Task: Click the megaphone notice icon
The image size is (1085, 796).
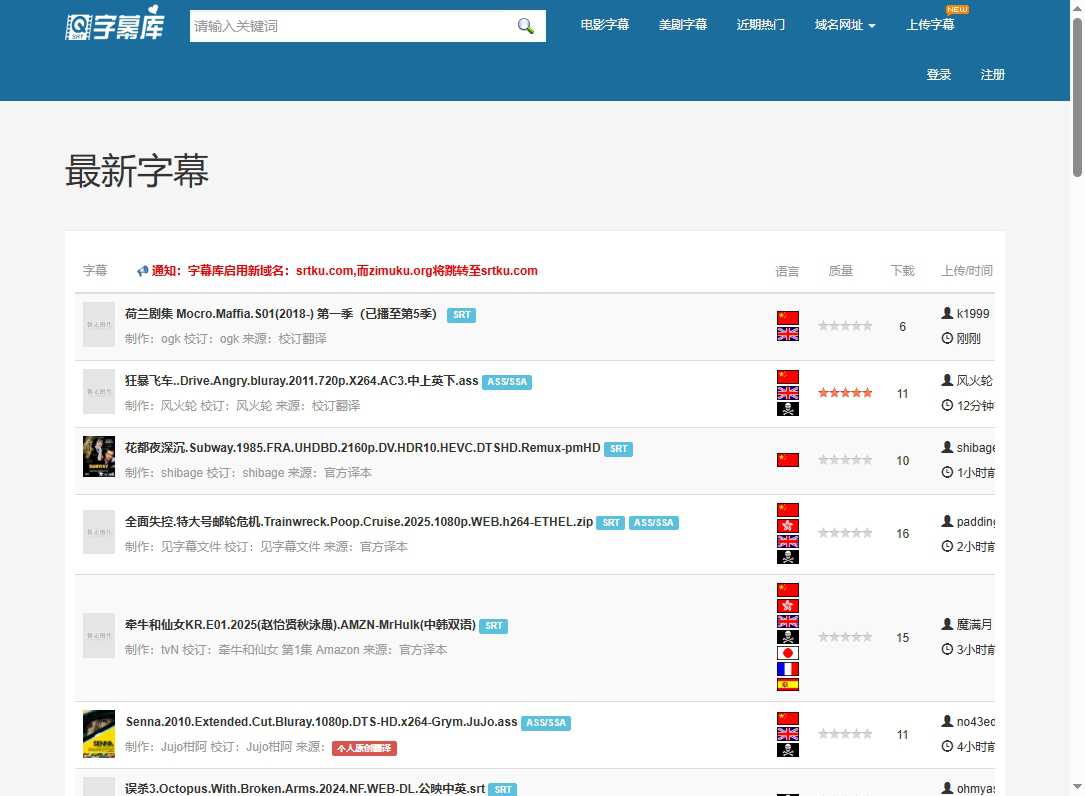Action: [143, 271]
